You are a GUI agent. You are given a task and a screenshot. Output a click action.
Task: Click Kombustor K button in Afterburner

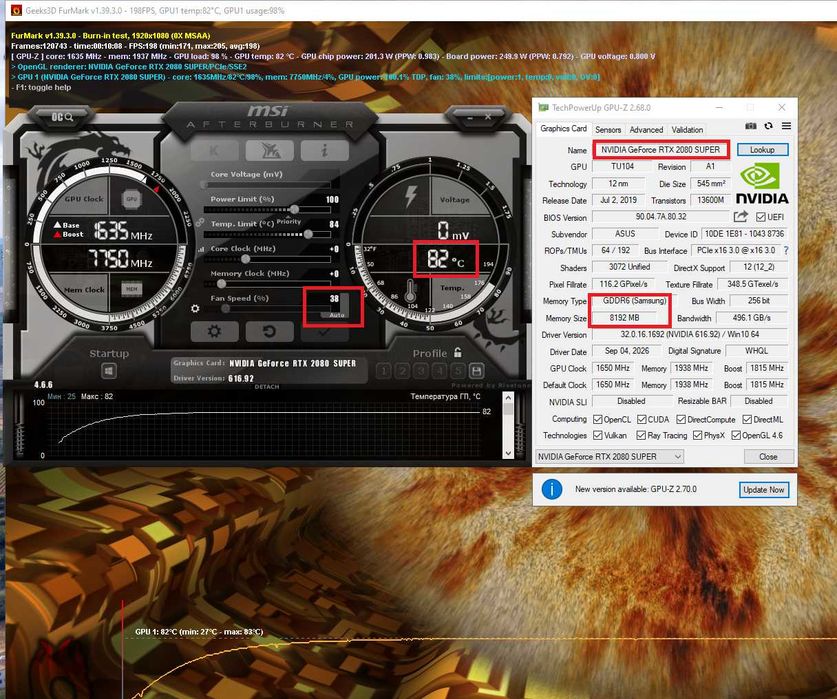point(215,151)
